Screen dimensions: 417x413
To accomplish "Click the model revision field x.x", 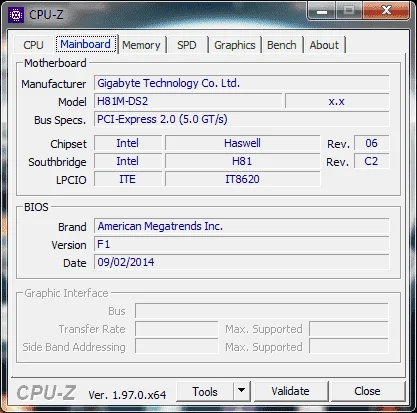I will point(337,101).
